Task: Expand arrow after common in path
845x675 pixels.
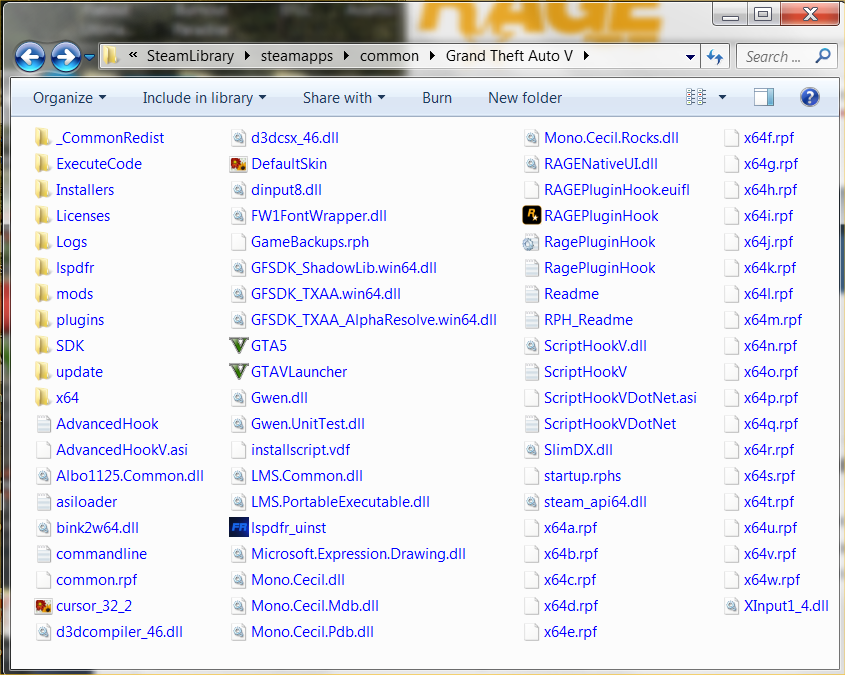Action: coord(432,56)
